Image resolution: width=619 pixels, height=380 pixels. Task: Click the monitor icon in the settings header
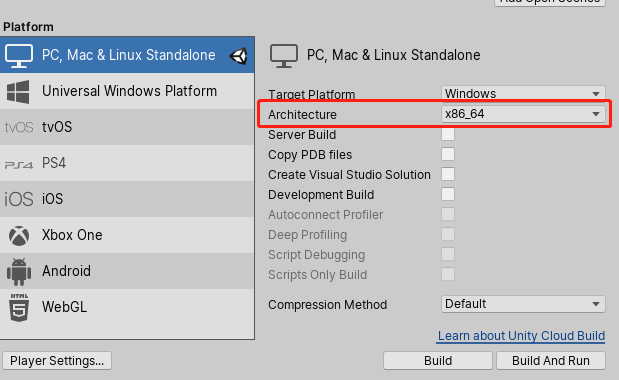coord(284,56)
